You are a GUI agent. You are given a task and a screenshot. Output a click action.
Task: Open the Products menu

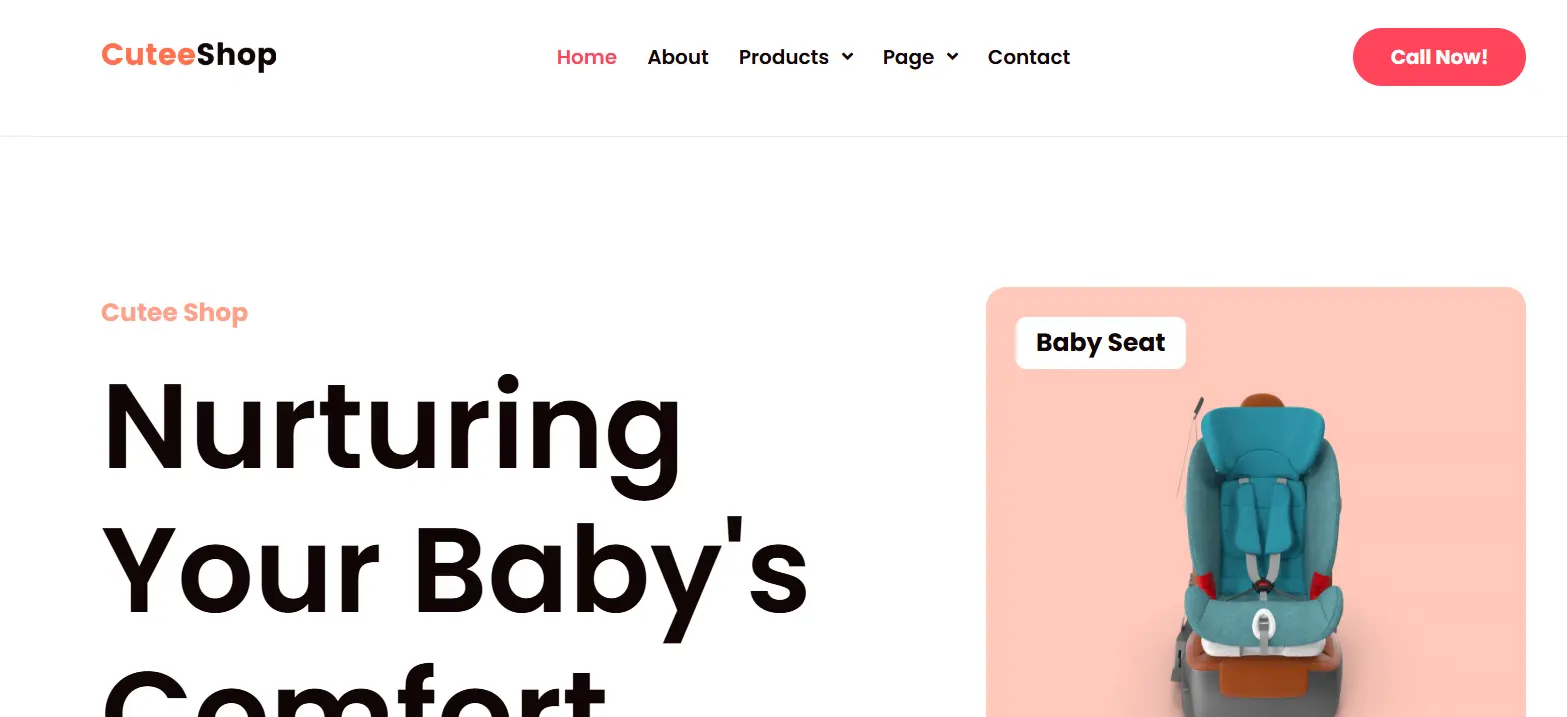tap(783, 57)
